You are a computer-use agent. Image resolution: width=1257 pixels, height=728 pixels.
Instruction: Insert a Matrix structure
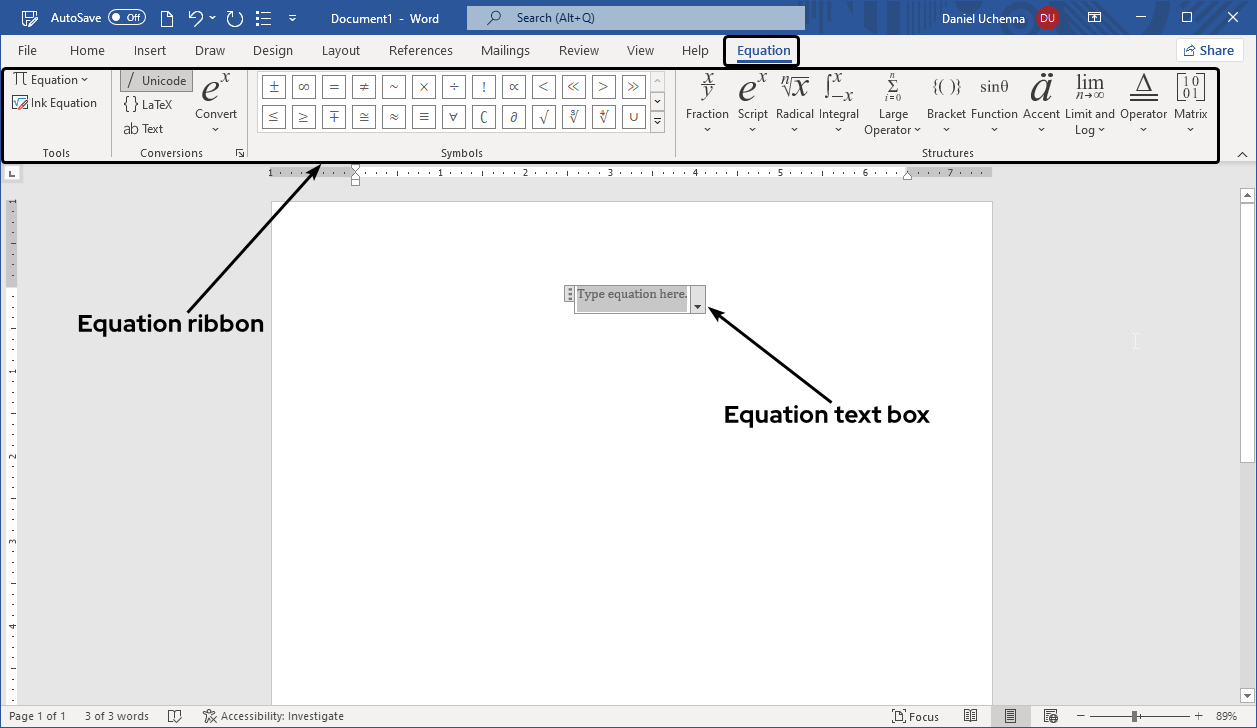point(1190,100)
